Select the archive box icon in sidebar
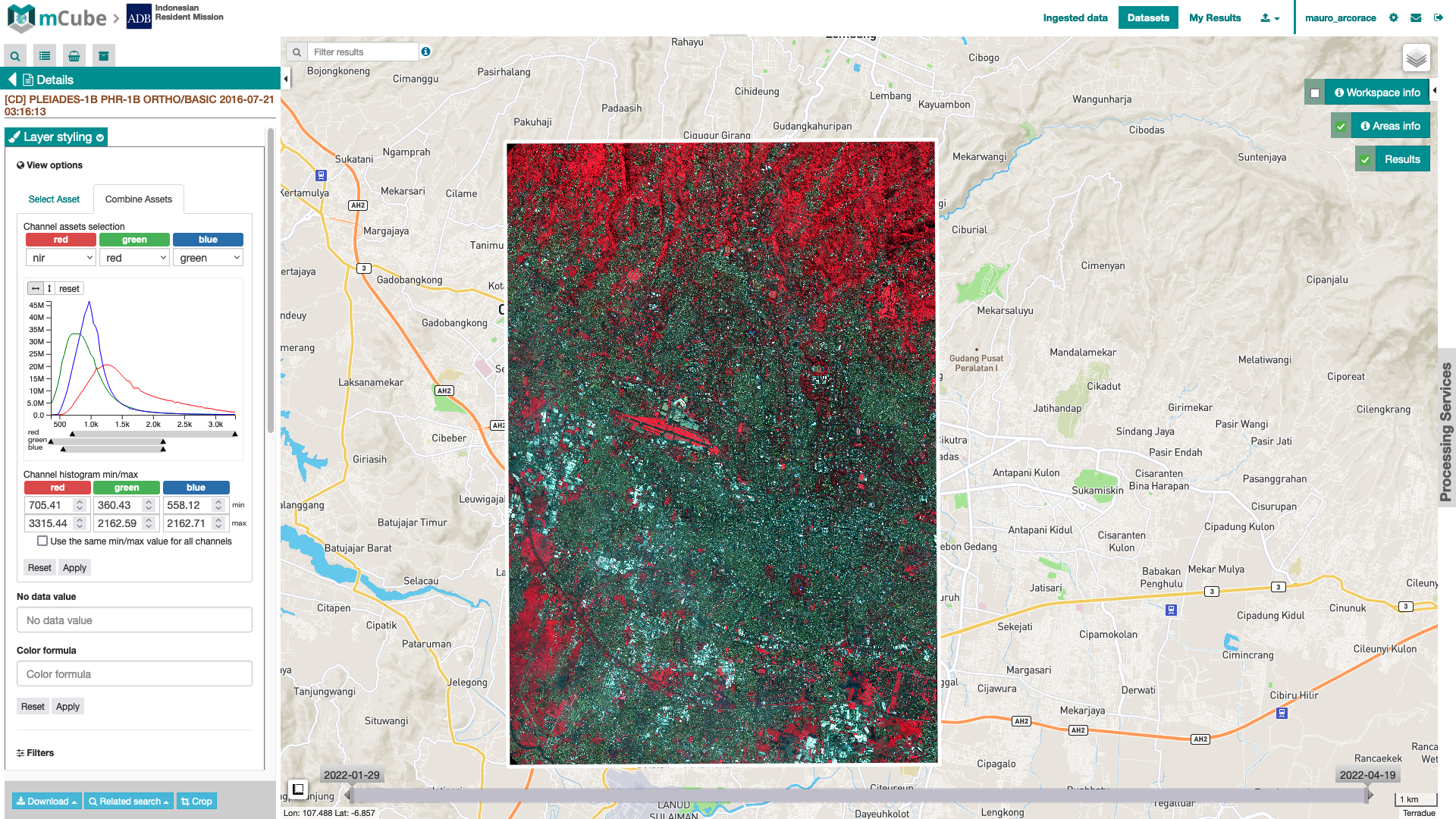The image size is (1456, 819). click(103, 55)
